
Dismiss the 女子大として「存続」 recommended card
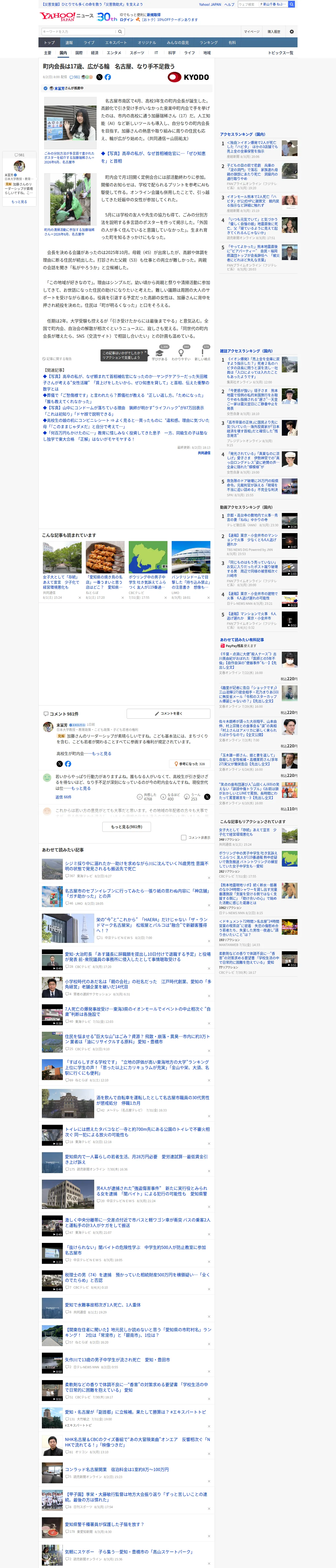(80, 598)
